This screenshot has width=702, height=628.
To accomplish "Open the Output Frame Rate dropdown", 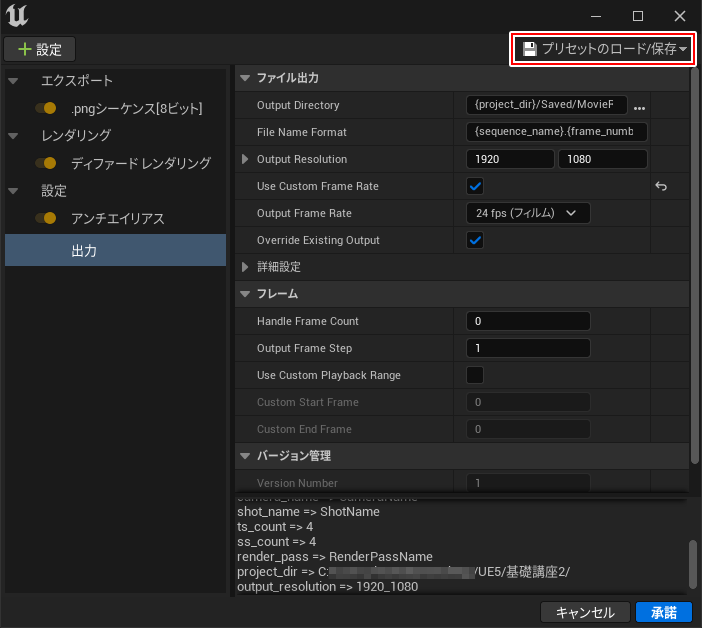I will pyautogui.click(x=528, y=213).
